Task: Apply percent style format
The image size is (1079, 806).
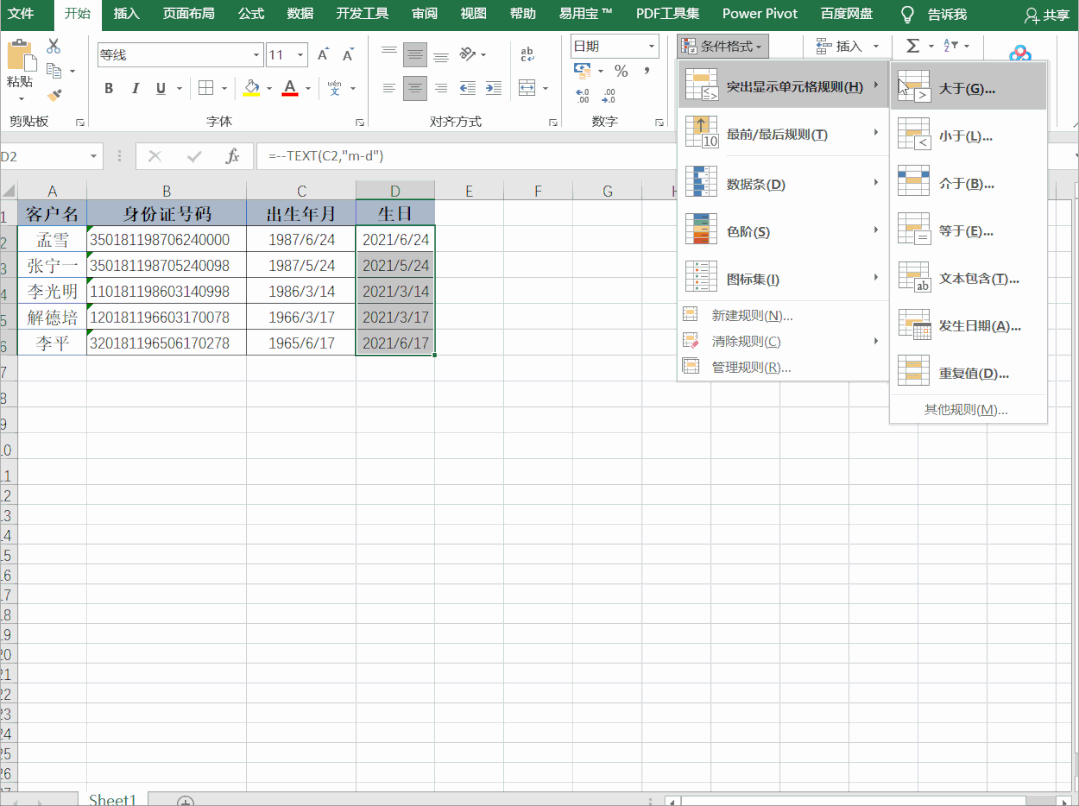Action: [x=621, y=71]
